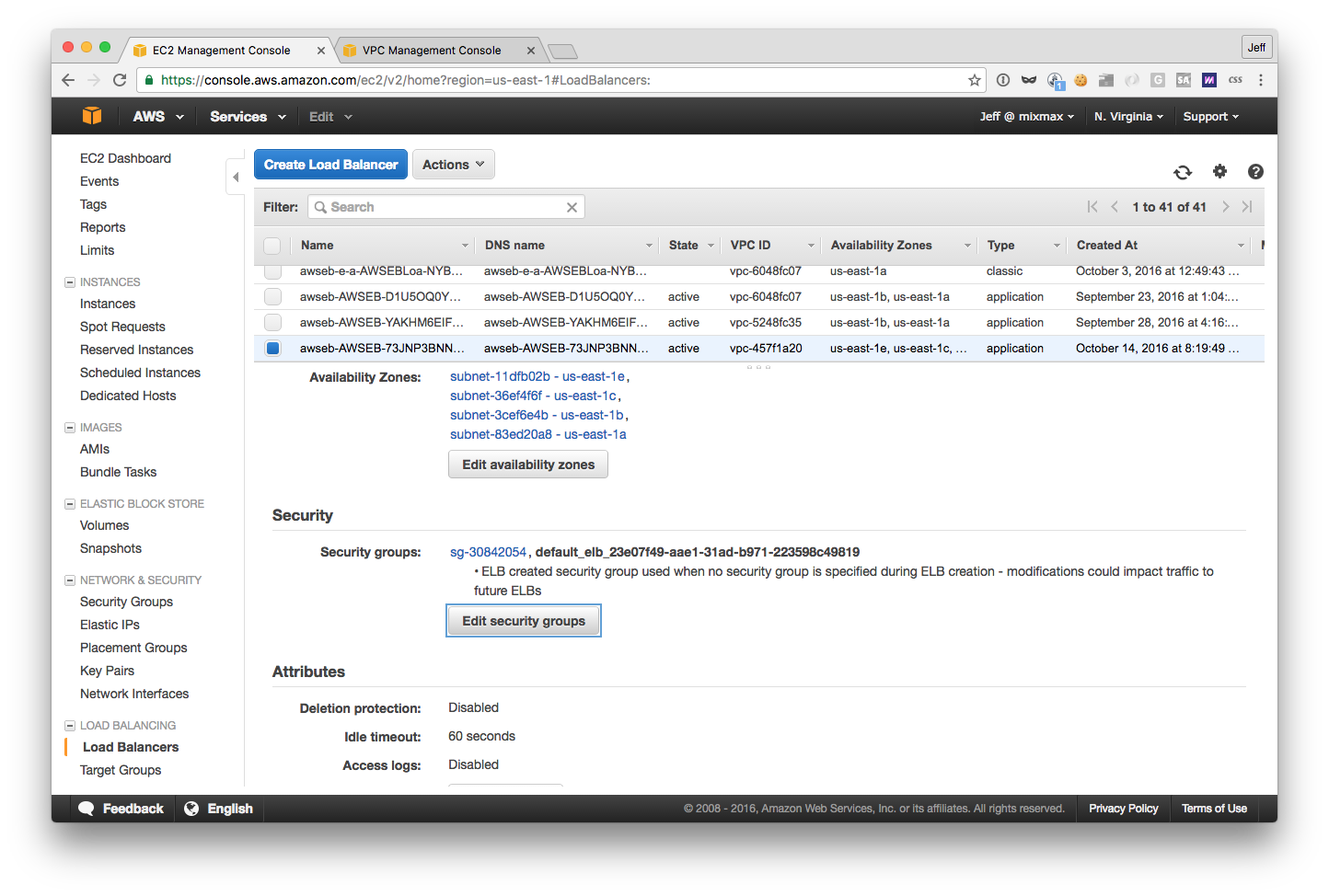The image size is (1329, 896).
Task: Open the Mixmax extension icon
Action: (1209, 80)
